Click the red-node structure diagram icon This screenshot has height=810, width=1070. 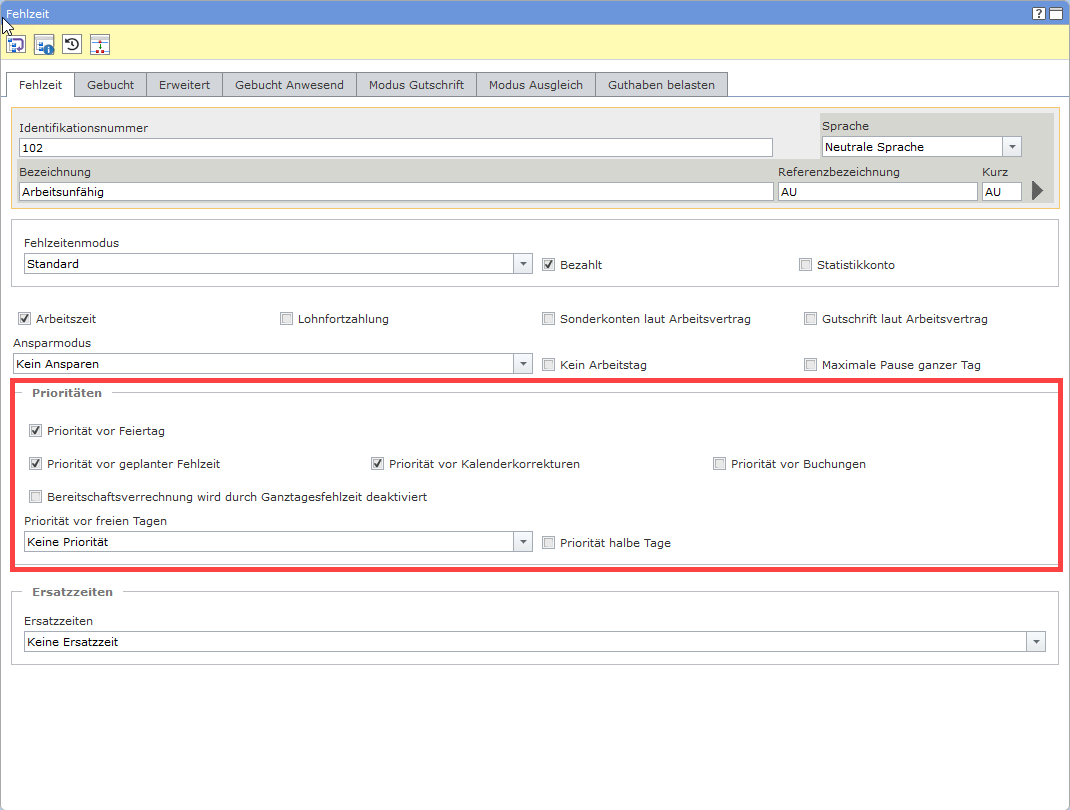click(100, 44)
